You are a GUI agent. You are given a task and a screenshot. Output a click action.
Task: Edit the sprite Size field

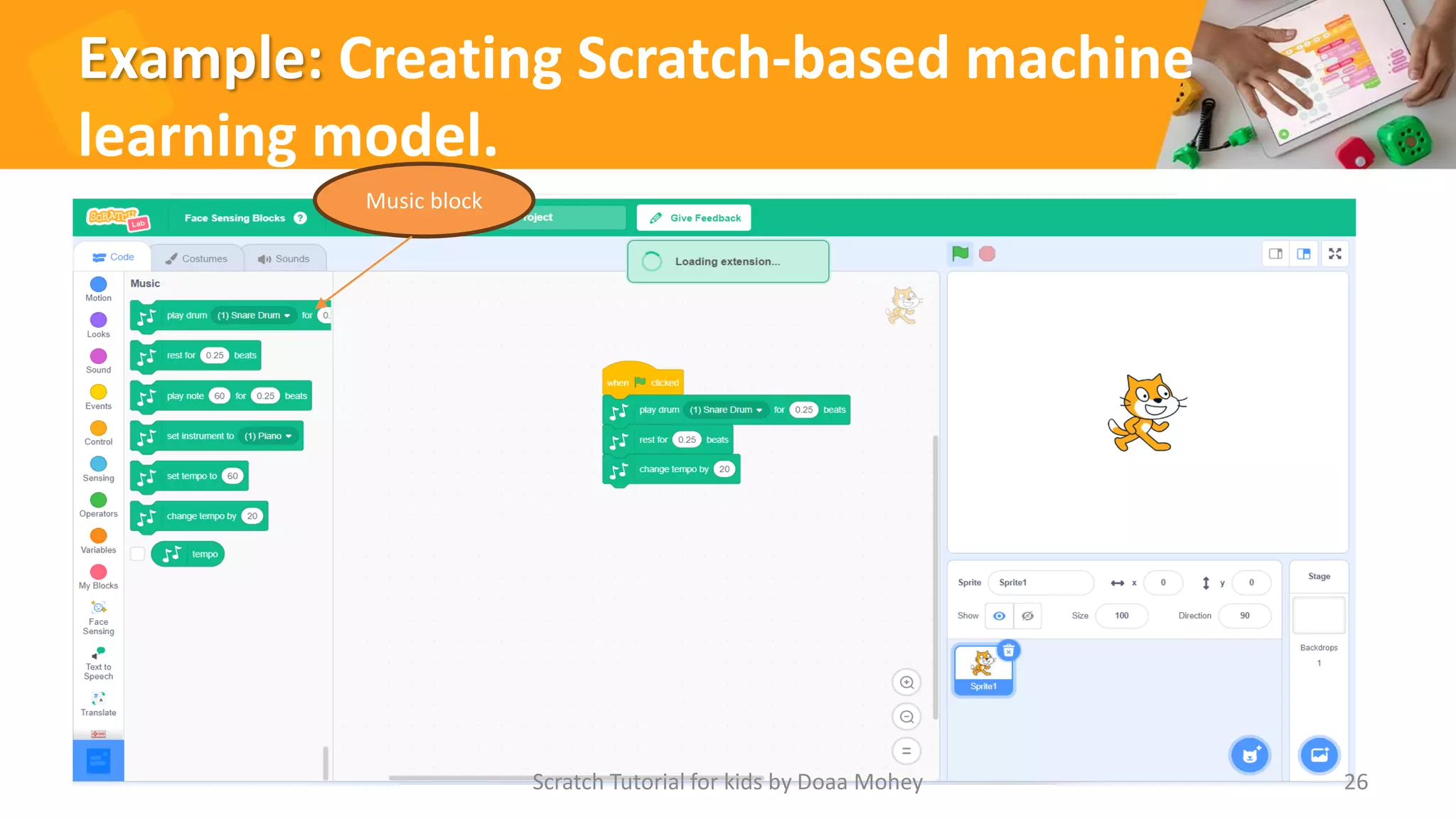pos(1122,616)
